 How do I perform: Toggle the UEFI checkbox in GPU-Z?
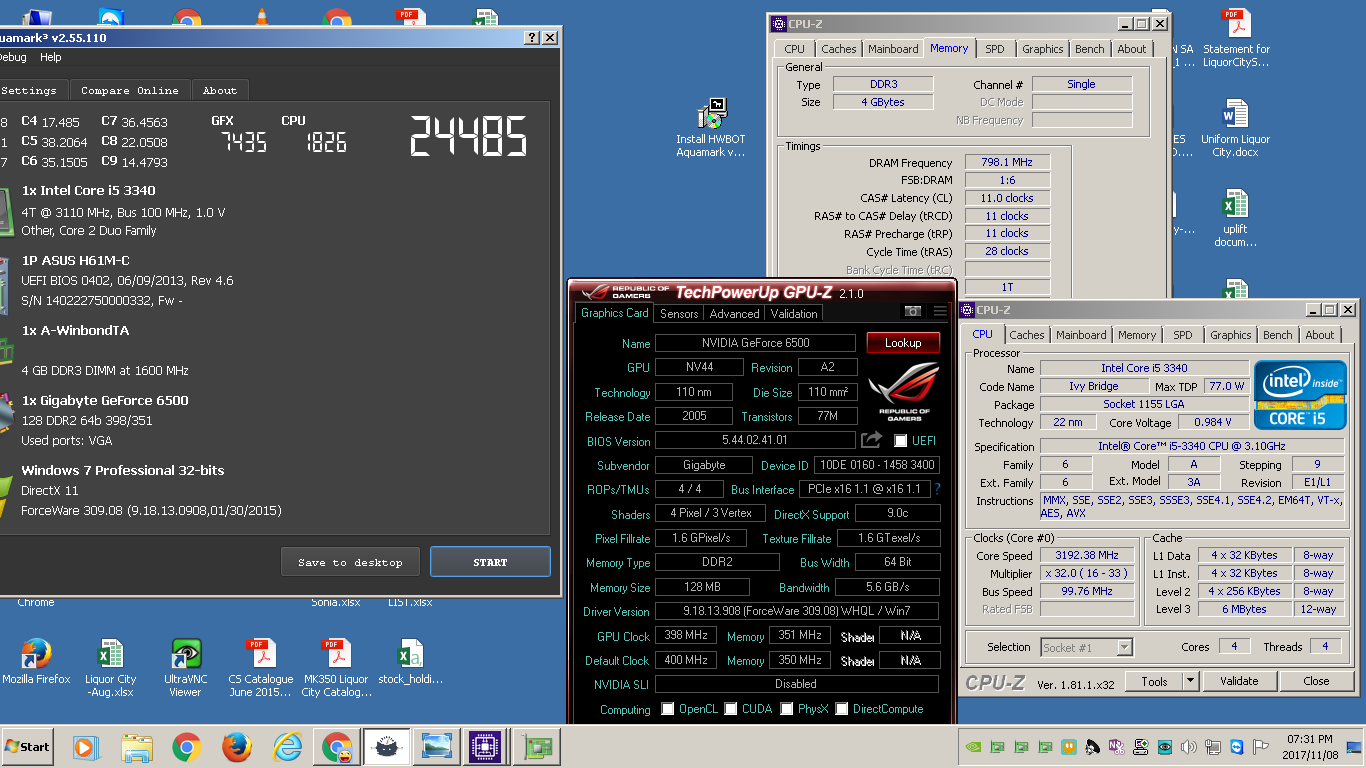(x=900, y=441)
